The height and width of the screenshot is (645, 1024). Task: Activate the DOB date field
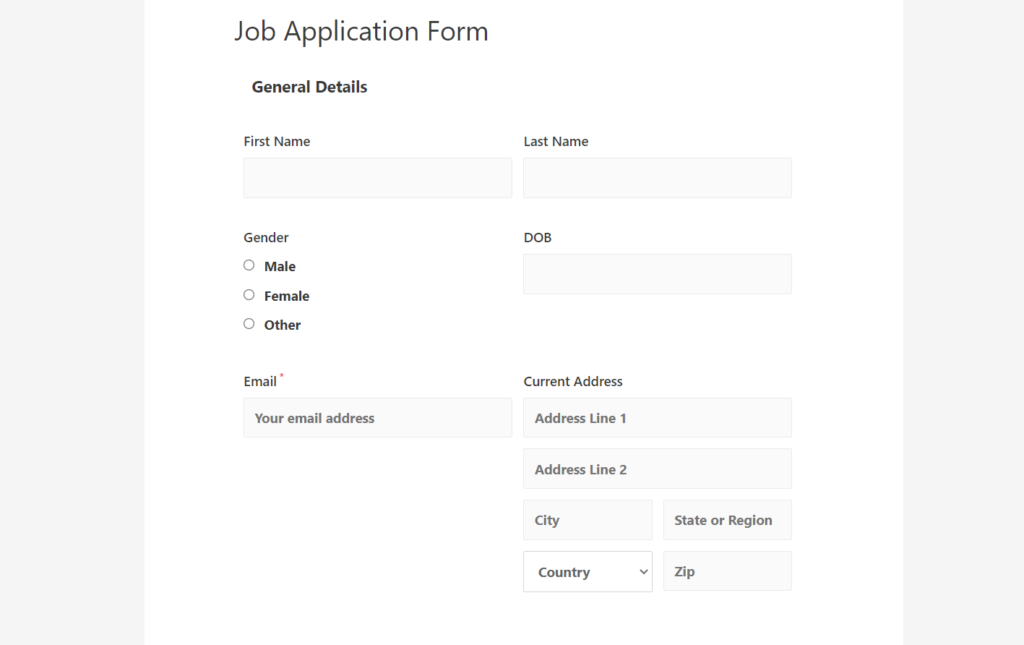657,274
